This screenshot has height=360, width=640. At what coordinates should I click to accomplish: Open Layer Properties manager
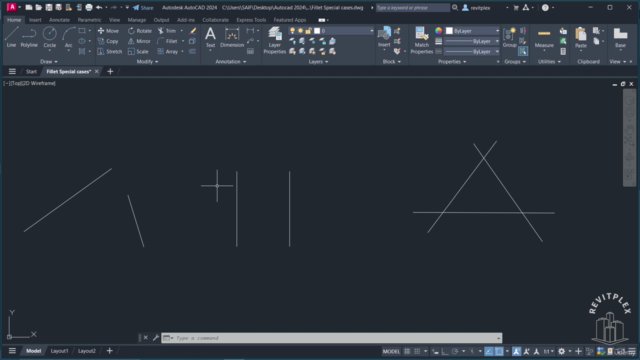tap(274, 40)
